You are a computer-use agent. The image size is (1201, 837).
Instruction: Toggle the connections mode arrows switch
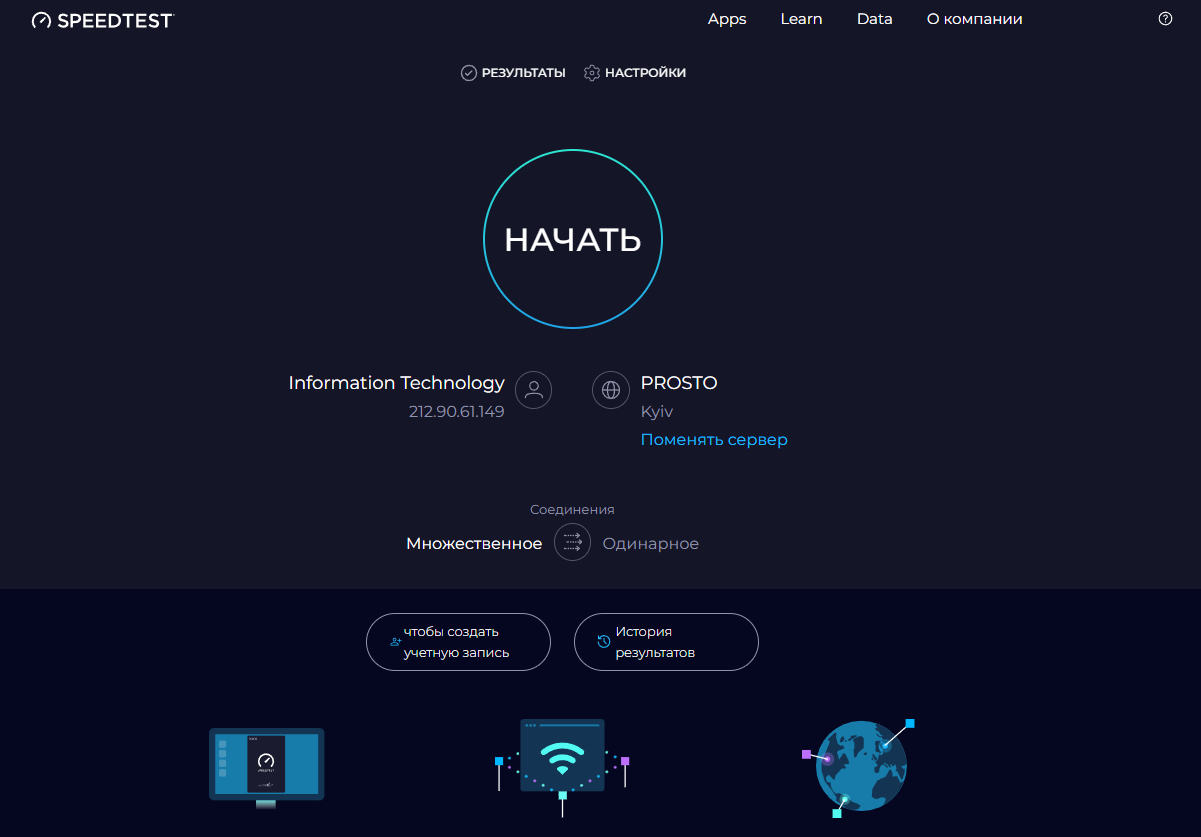[572, 543]
